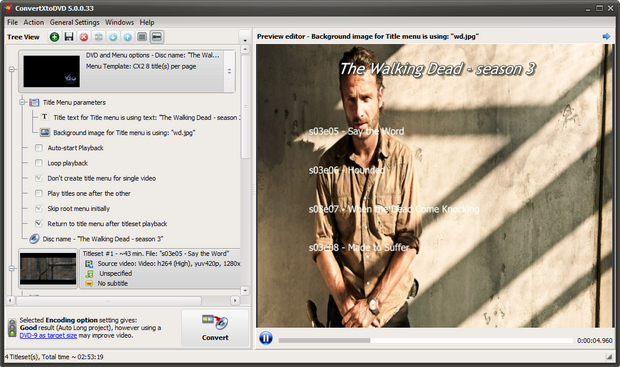Open the menu template selector arrows
This screenshot has width=620, height=367.
(229, 71)
